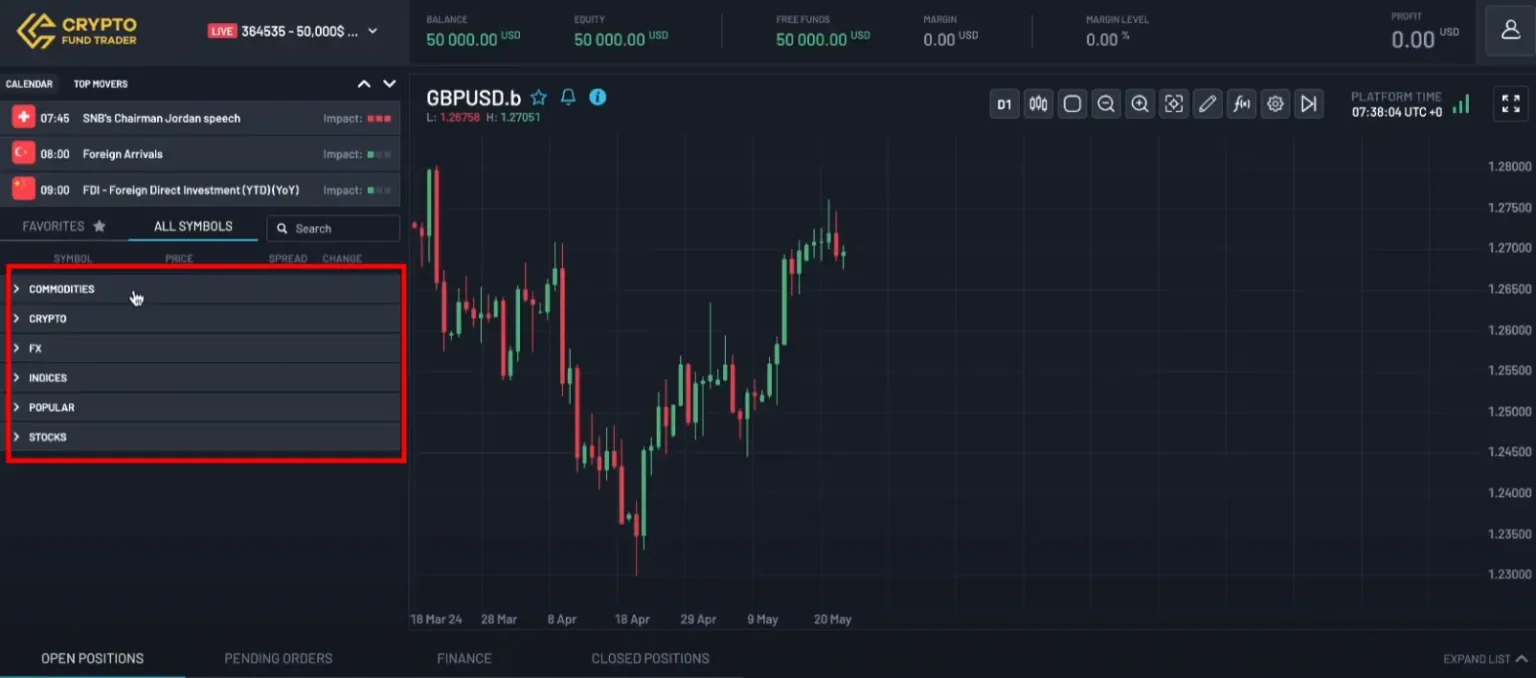Switch to the All Symbols tab
The height and width of the screenshot is (678, 1536).
(x=193, y=227)
